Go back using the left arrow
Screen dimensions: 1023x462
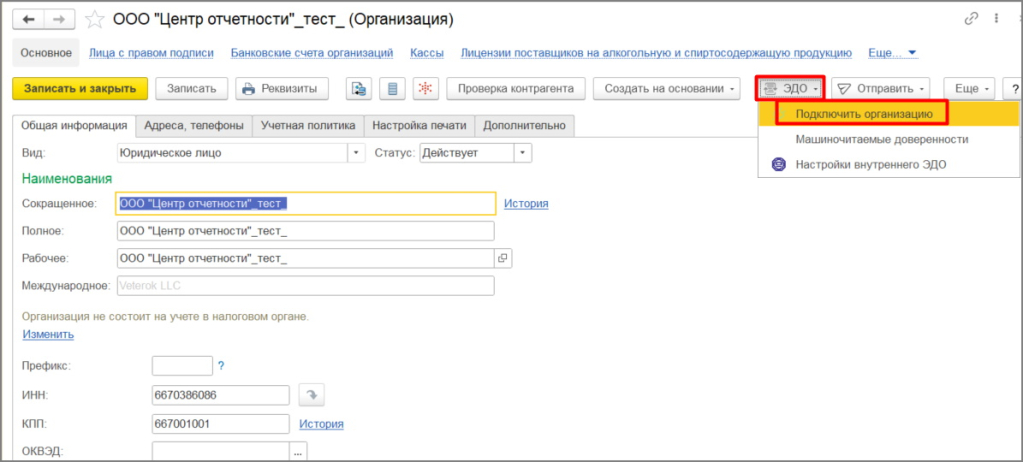(29, 20)
